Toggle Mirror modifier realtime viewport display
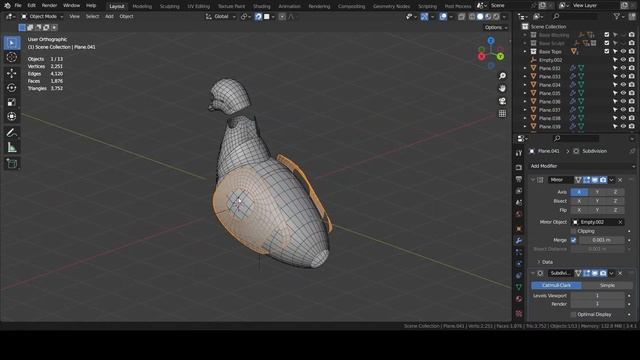Screen dimensions: 640x360 pos(595,180)
